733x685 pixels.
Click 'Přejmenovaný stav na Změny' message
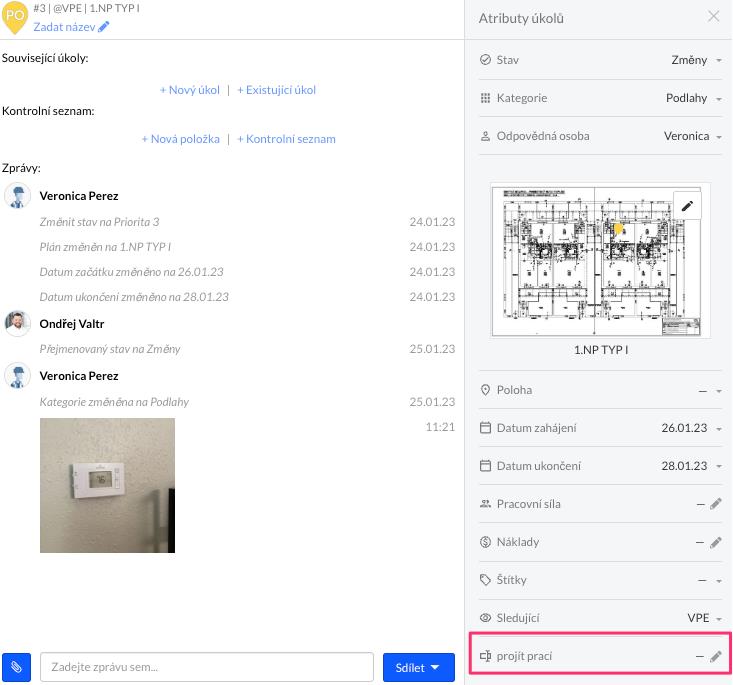click(x=110, y=349)
